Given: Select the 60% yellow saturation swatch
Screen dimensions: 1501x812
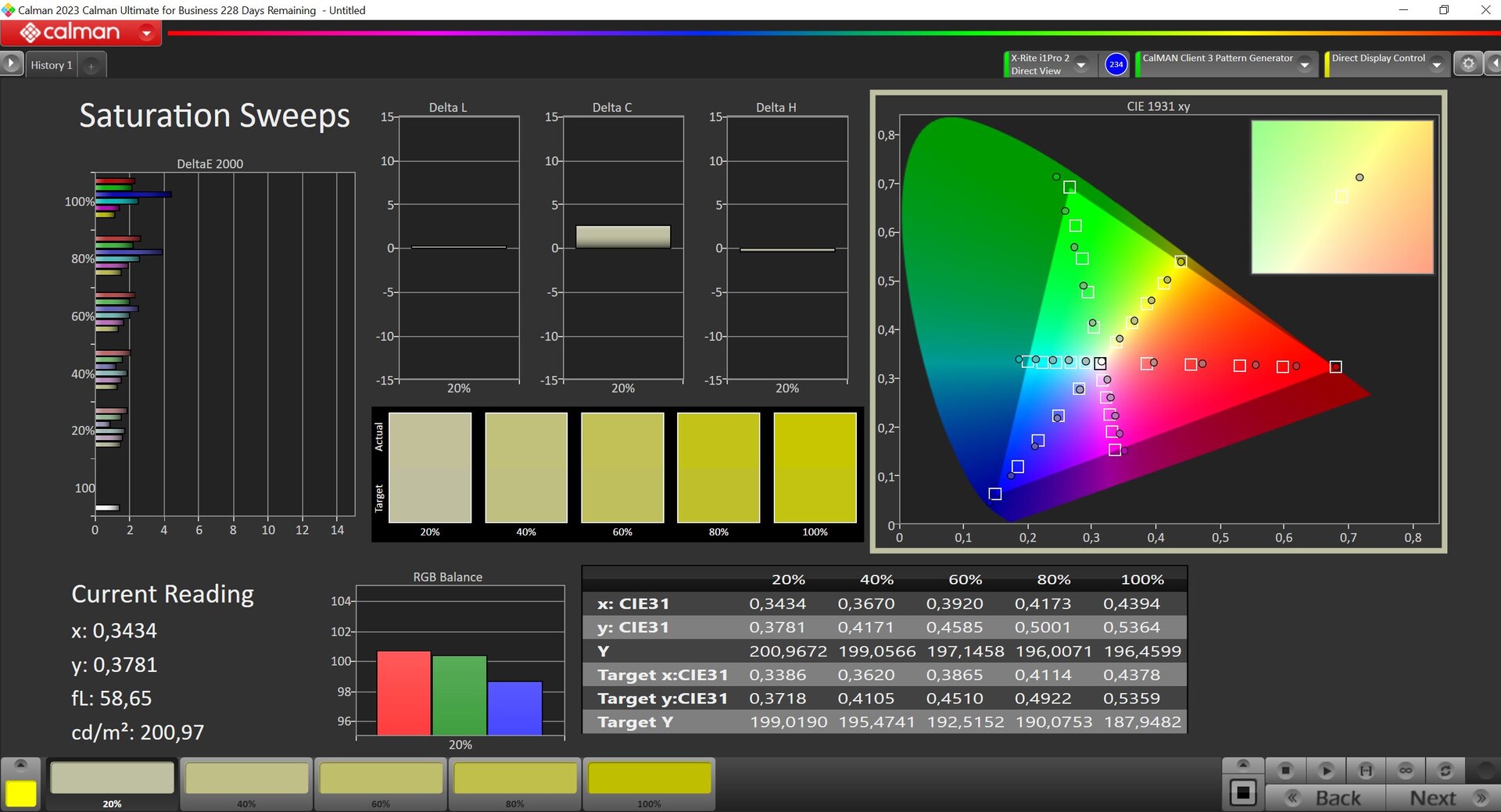Looking at the screenshot, I should pos(381,779).
